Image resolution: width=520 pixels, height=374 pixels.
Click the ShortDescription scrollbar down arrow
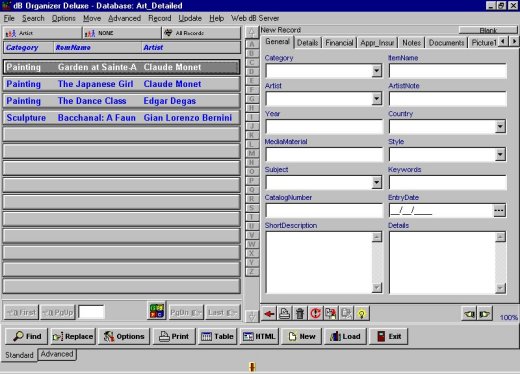[x=377, y=288]
